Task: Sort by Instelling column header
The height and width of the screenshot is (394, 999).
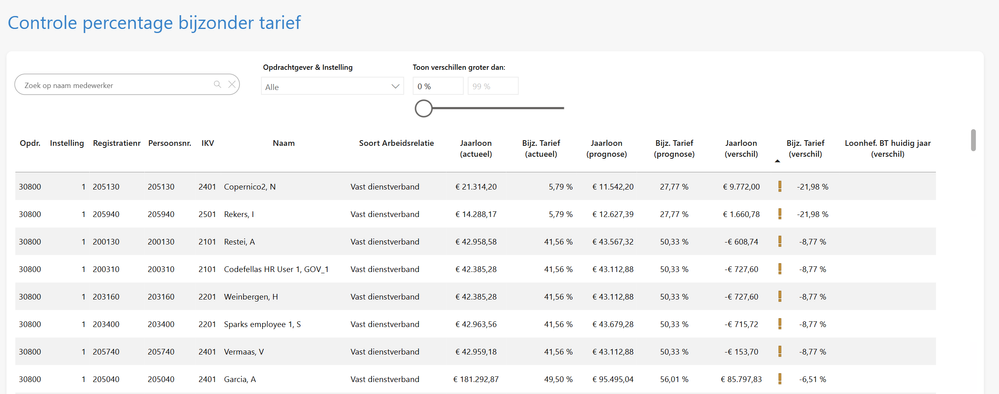Action: (x=67, y=143)
